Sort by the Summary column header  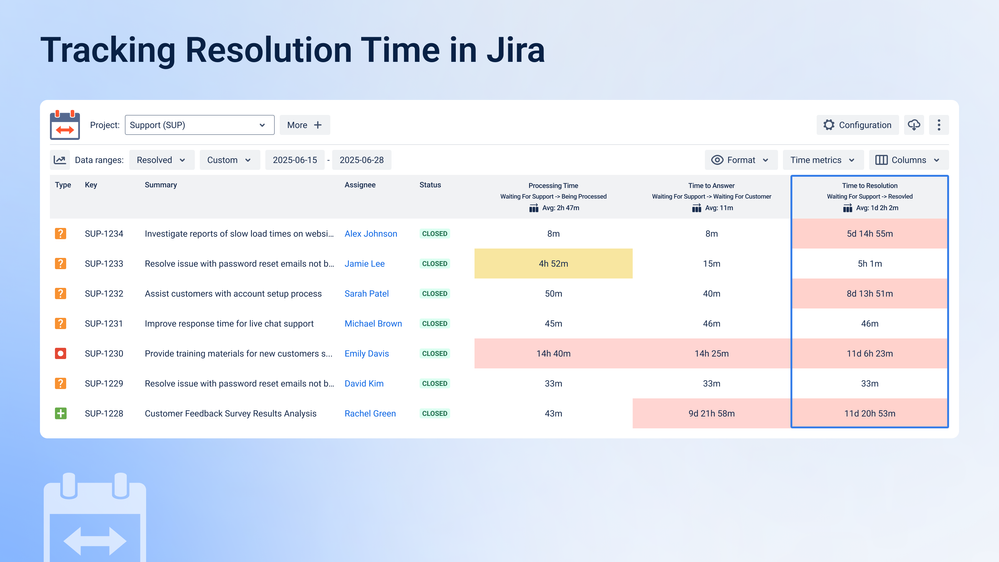tap(161, 185)
